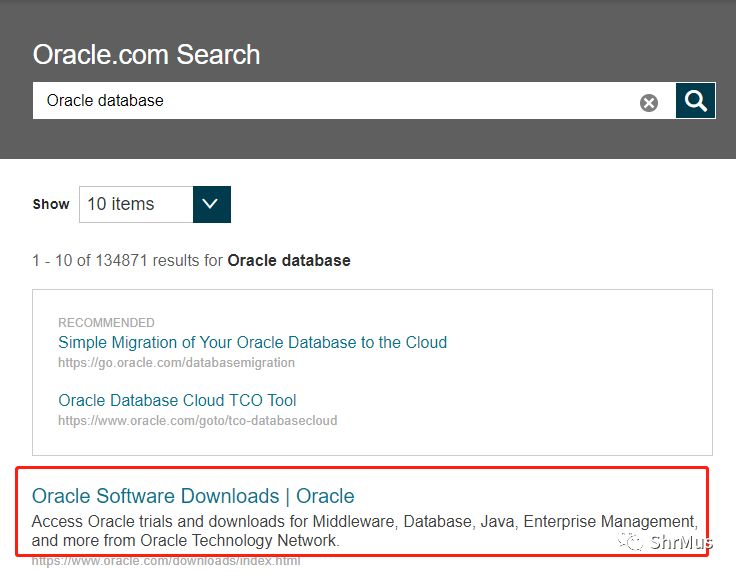Open the Show items dropdown arrow
Screen dimensions: 736x572
[x=212, y=204]
